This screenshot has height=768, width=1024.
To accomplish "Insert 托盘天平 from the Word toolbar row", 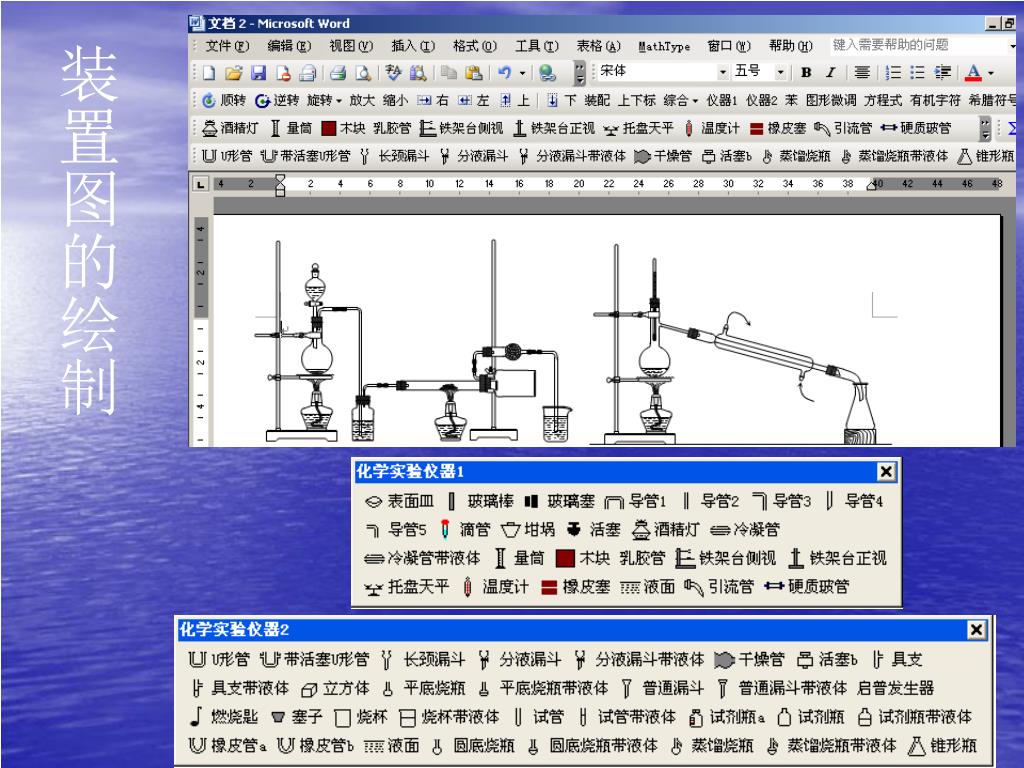I will (638, 128).
